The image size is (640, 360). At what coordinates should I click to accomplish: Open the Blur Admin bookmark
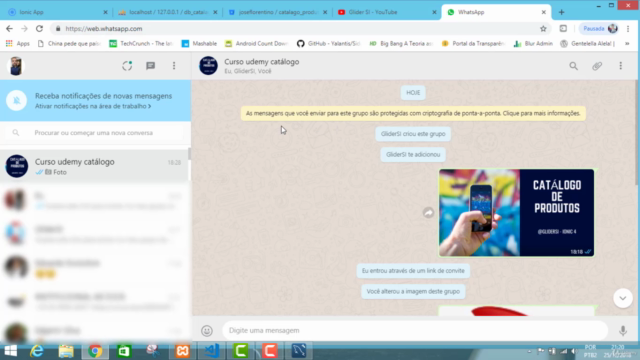pos(533,44)
